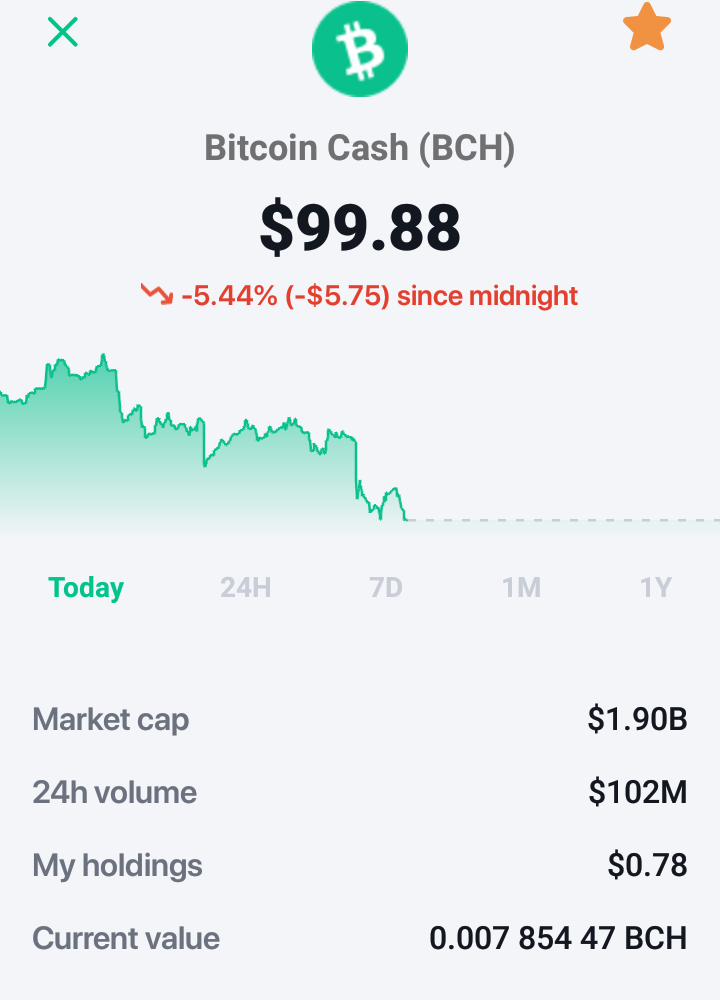
Task: Tap the 0.007 854 47 BCH value
Action: coord(558,938)
